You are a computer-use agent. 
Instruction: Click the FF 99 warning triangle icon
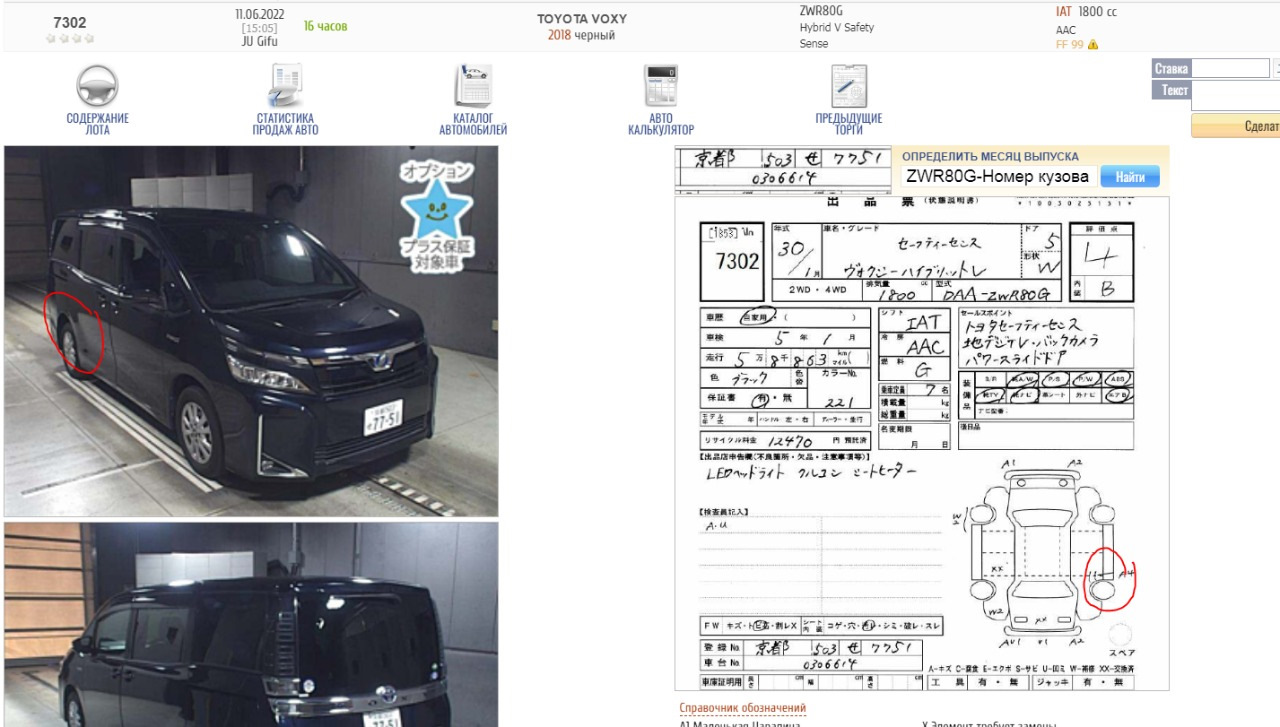click(1093, 45)
